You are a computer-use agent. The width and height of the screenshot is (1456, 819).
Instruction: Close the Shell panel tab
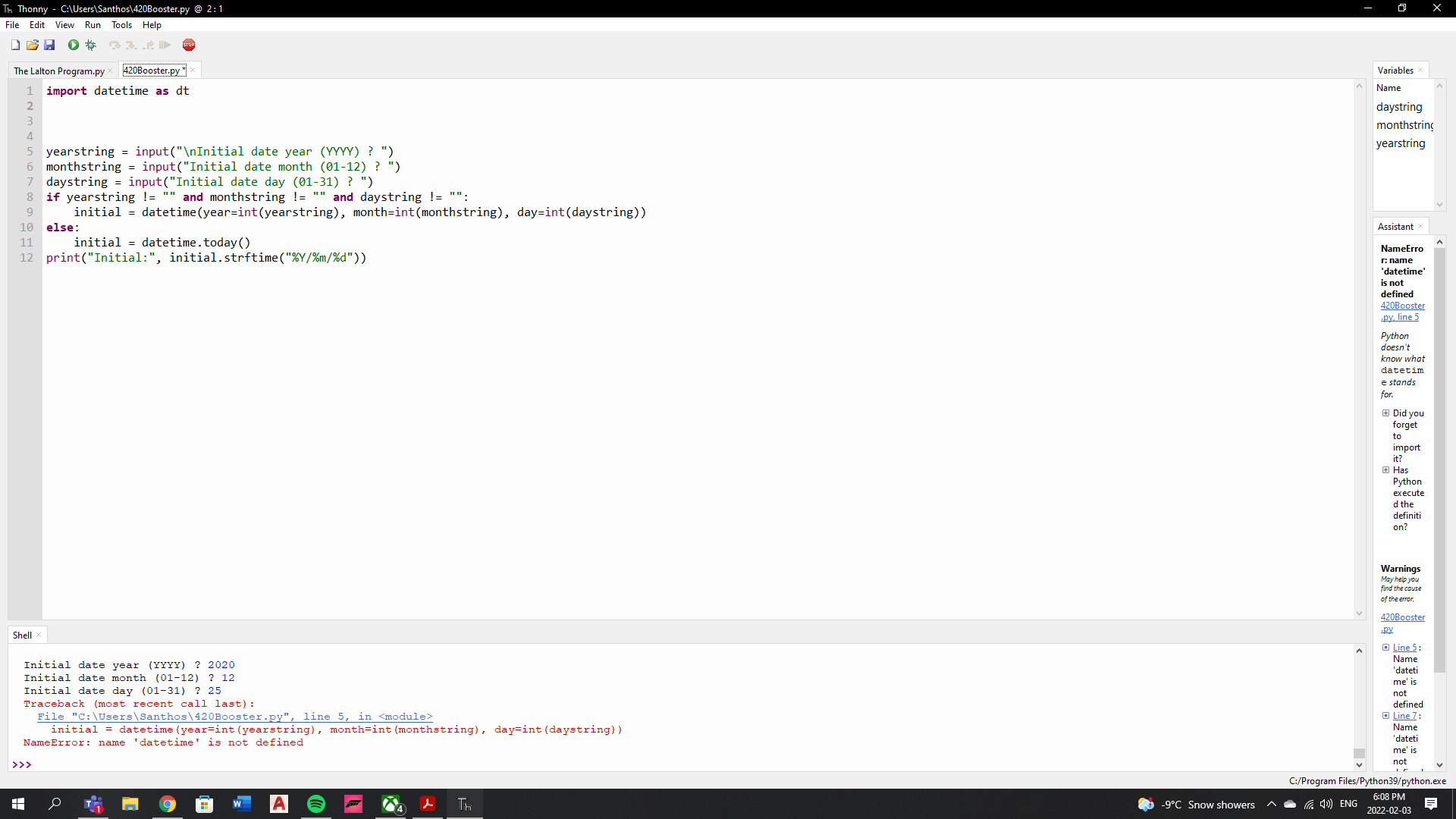coord(39,635)
